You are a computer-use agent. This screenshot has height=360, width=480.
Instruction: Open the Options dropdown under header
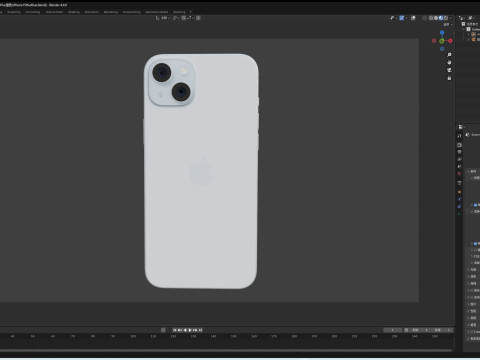(x=448, y=25)
